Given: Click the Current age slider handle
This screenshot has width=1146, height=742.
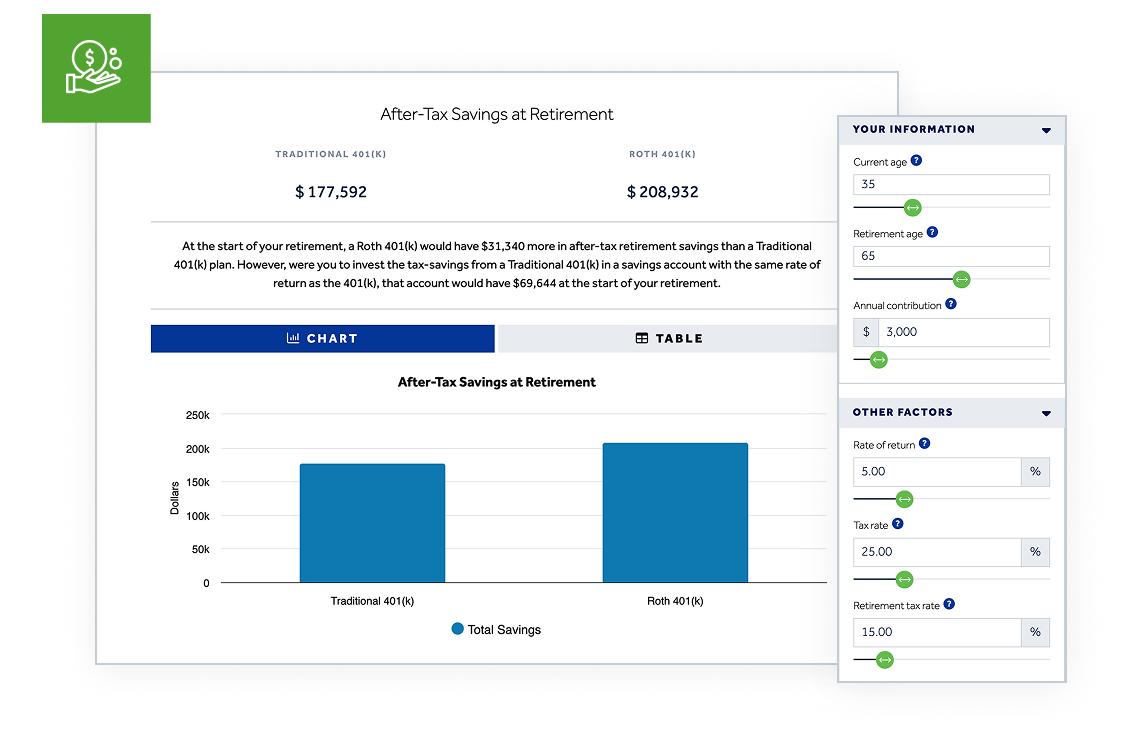Looking at the screenshot, I should [912, 208].
